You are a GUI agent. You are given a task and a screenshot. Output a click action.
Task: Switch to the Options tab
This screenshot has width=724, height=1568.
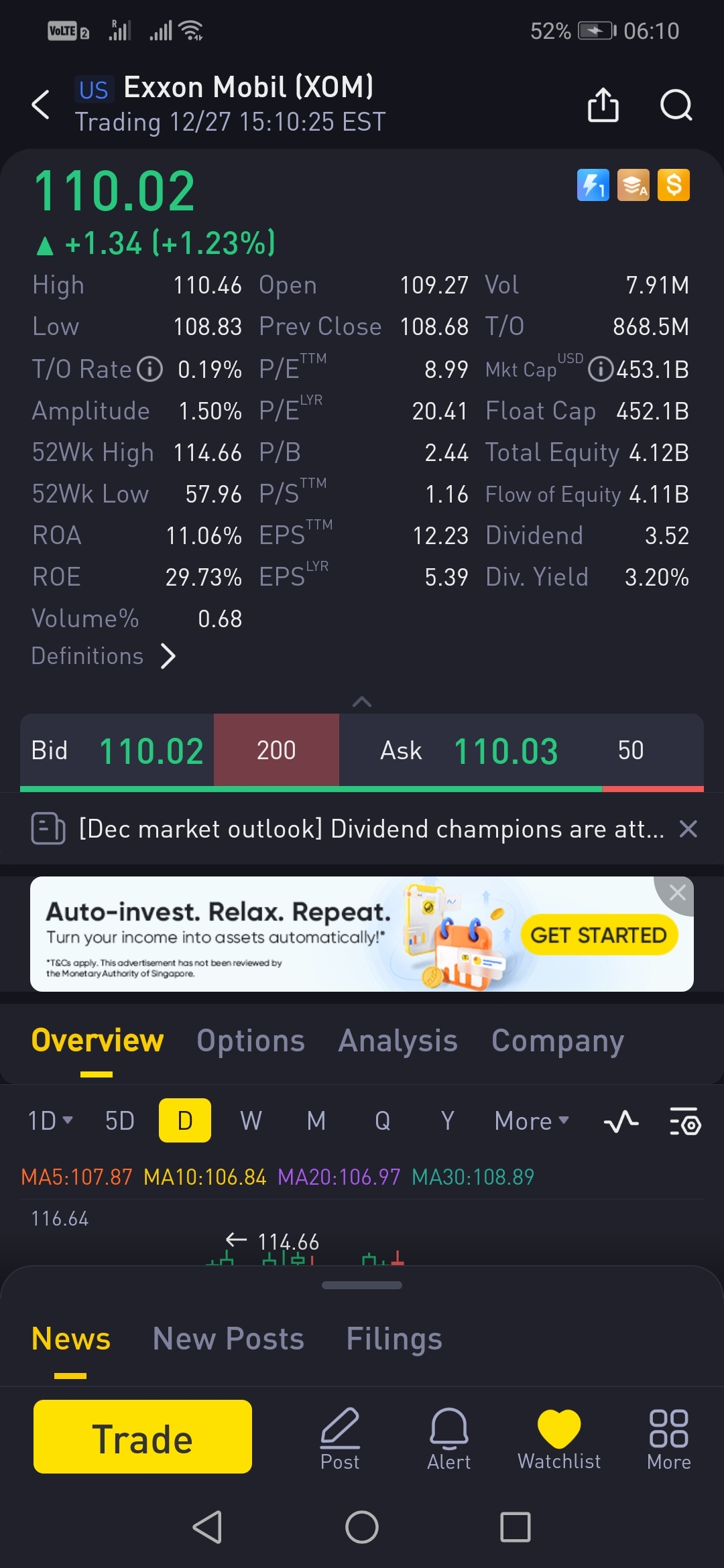[x=251, y=1041]
